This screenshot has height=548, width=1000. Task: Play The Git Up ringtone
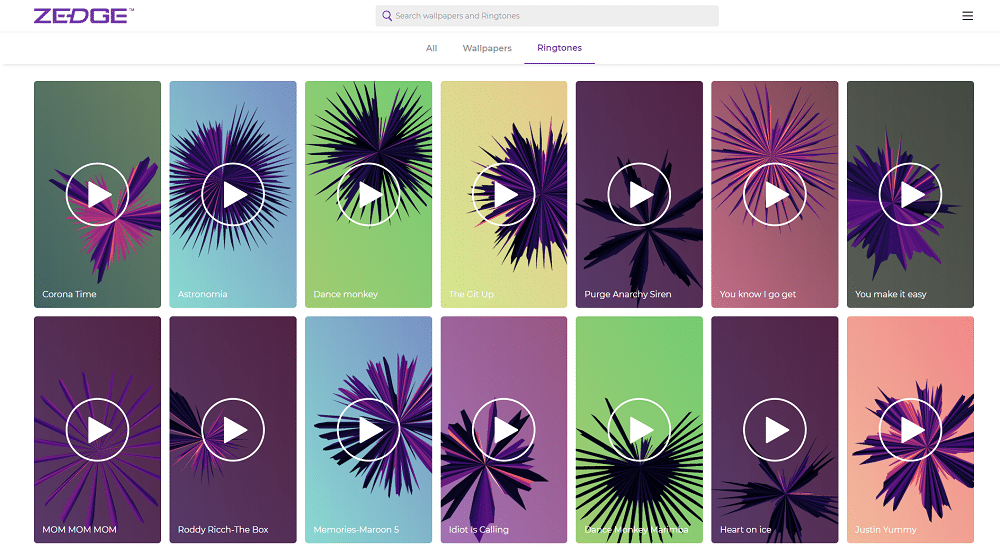point(503,194)
